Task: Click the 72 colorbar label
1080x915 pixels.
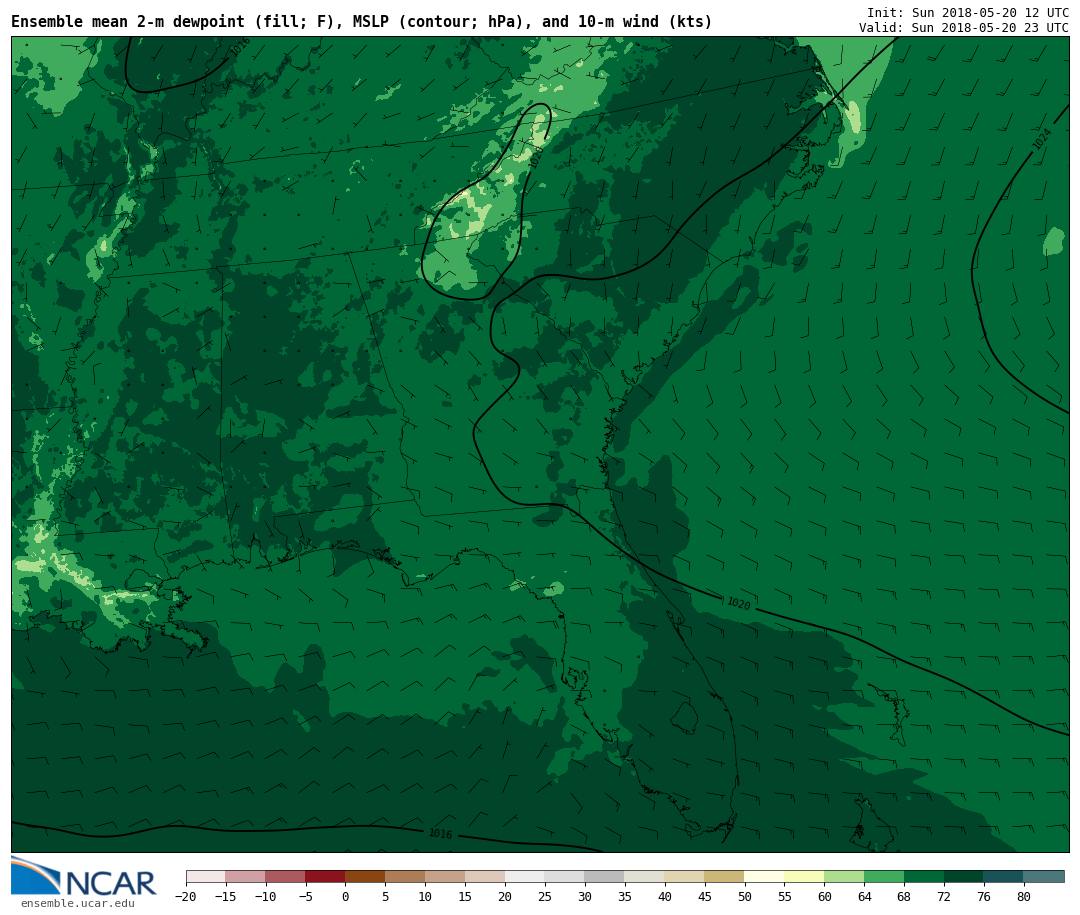Action: tap(944, 896)
